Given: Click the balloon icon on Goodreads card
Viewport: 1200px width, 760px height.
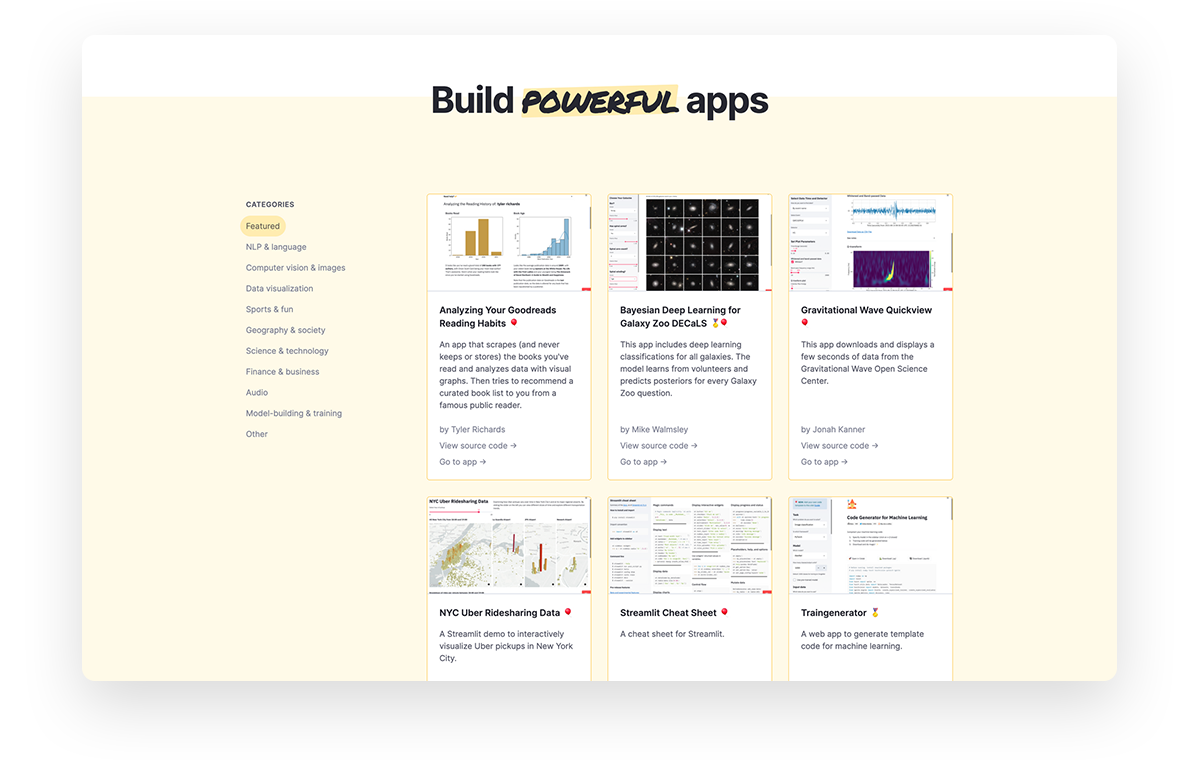Looking at the screenshot, I should tap(514, 324).
